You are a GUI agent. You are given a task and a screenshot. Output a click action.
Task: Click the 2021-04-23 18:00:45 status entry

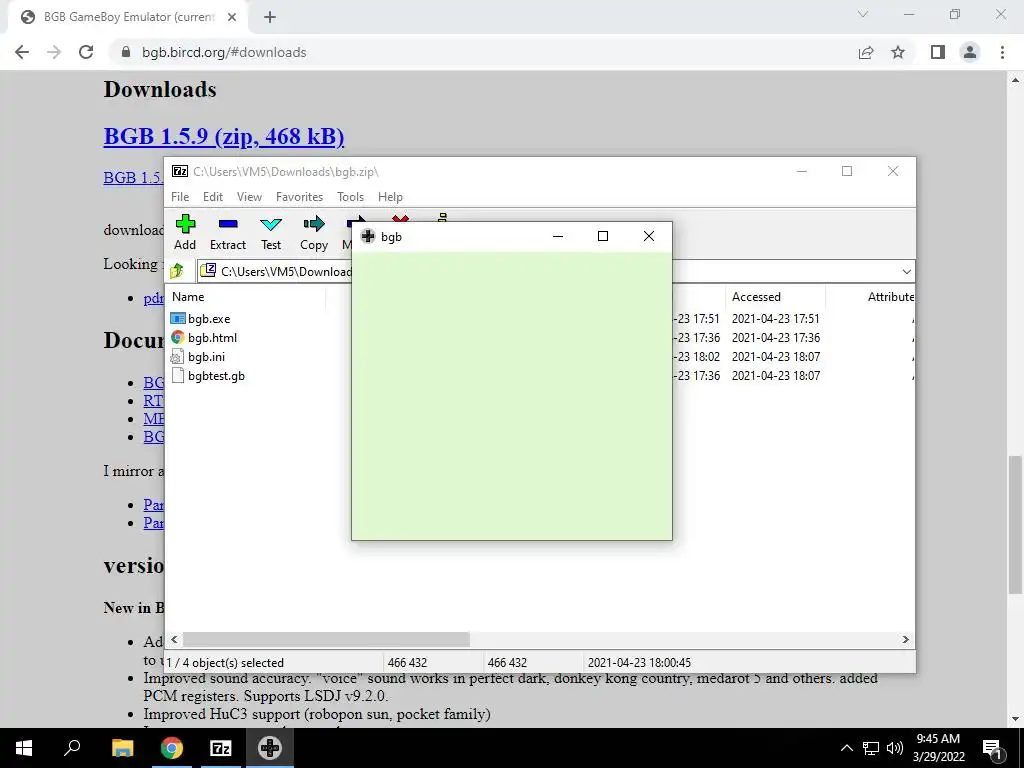(639, 662)
